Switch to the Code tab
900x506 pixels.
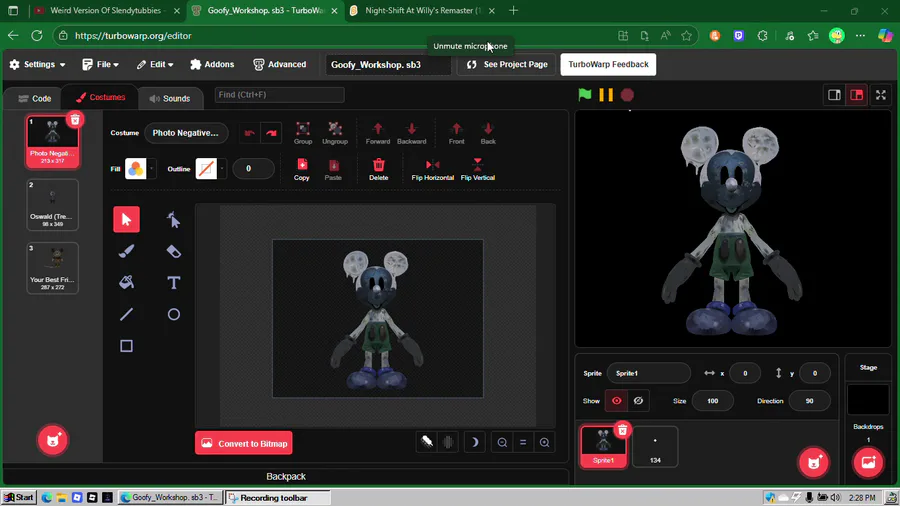[x=34, y=99]
